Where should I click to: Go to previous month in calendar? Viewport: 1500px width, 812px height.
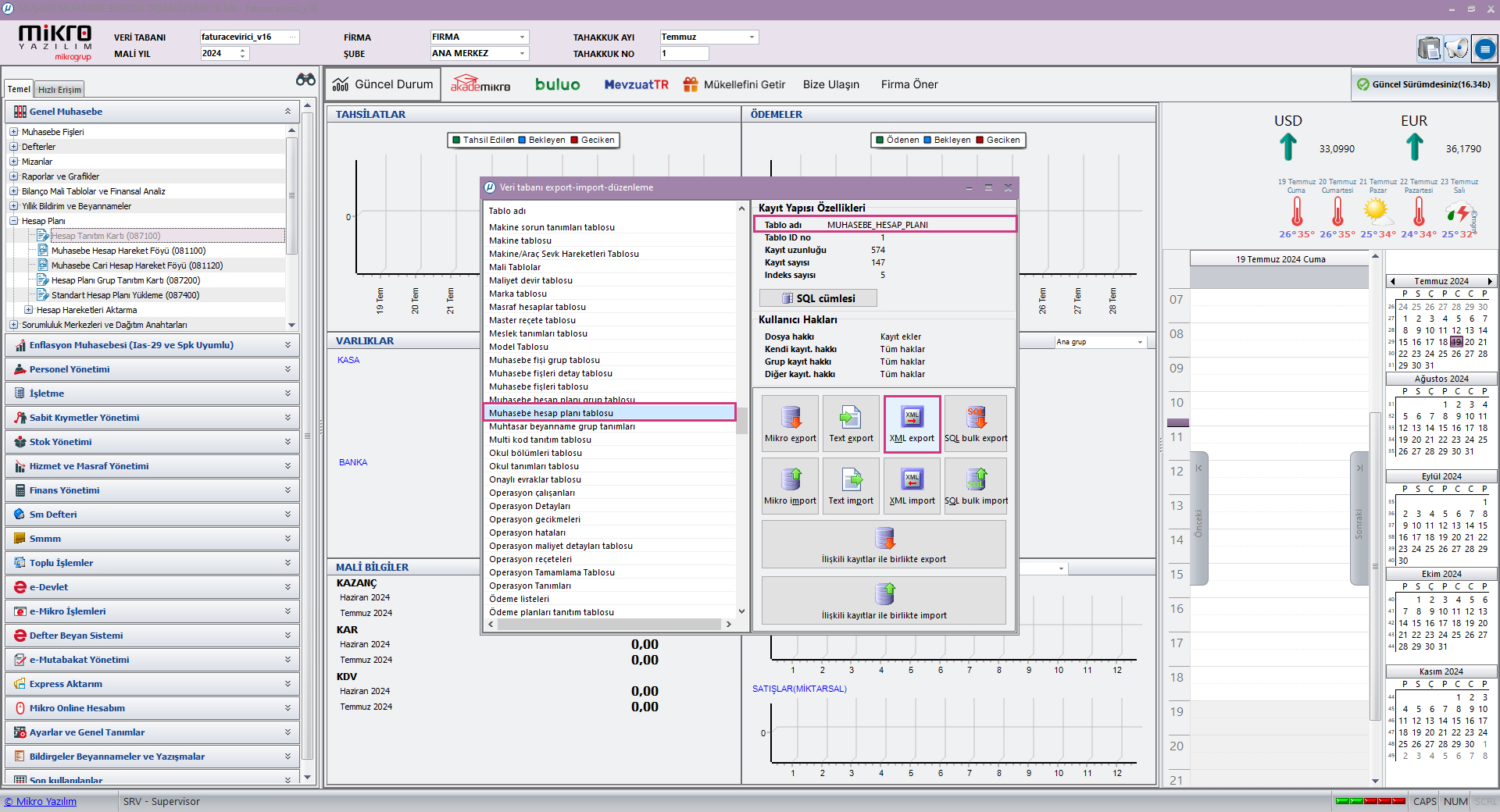pos(1392,281)
